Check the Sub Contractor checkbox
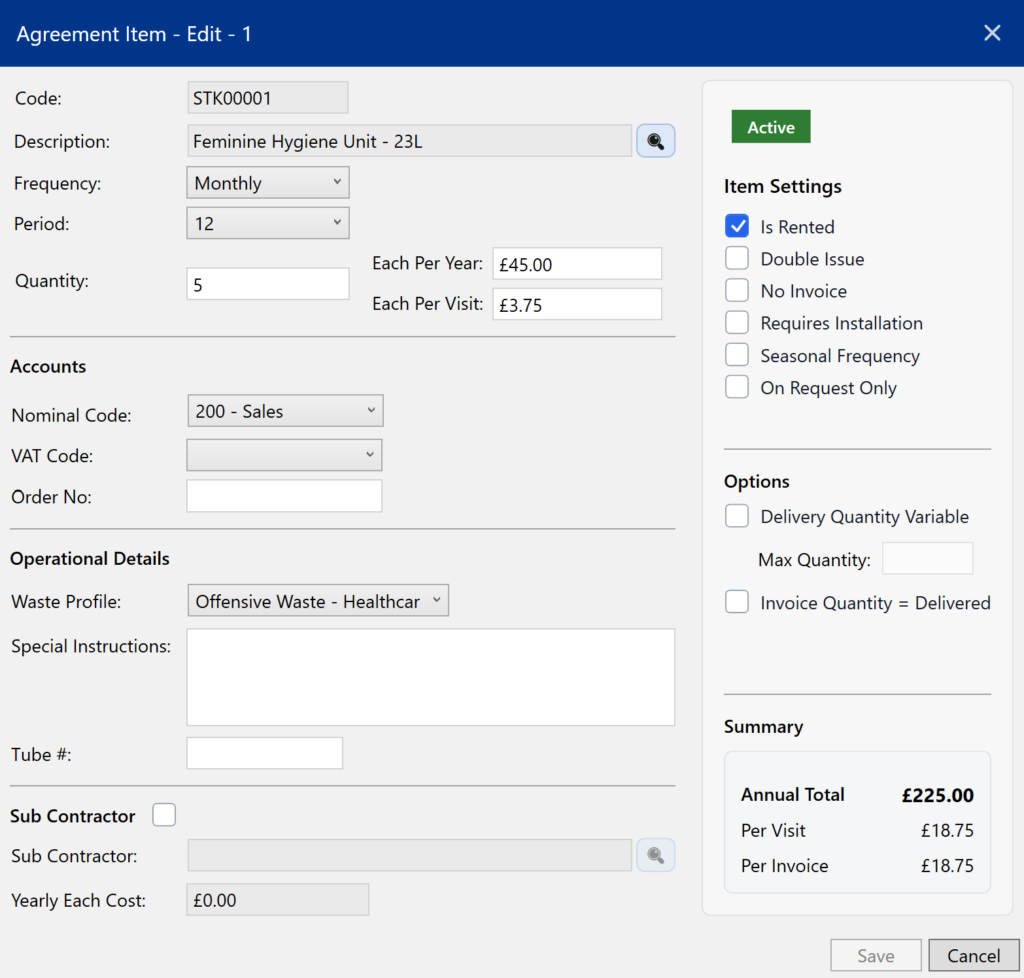The width and height of the screenshot is (1024, 978). click(164, 816)
